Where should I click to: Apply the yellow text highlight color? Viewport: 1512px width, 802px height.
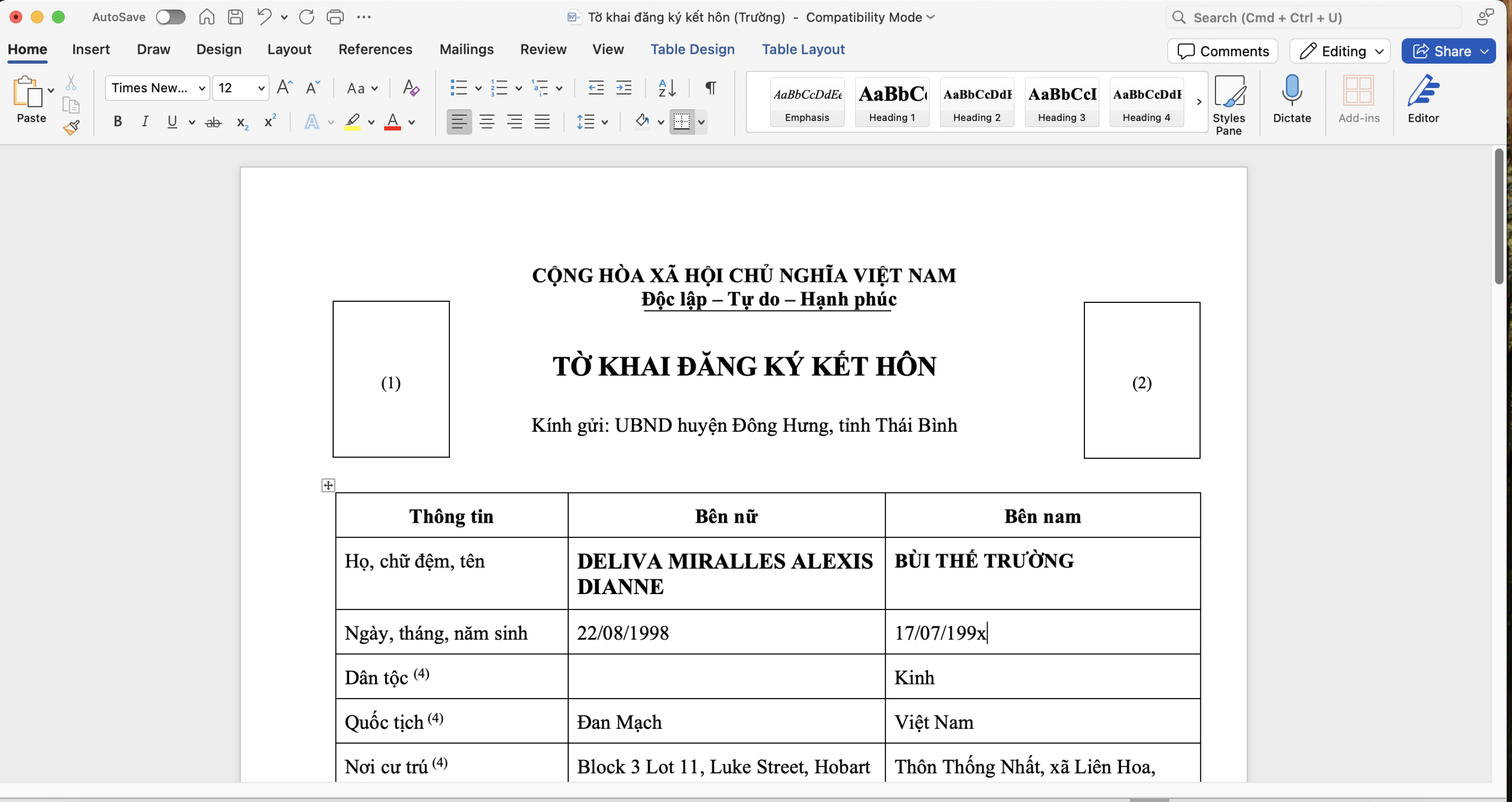coord(353,122)
